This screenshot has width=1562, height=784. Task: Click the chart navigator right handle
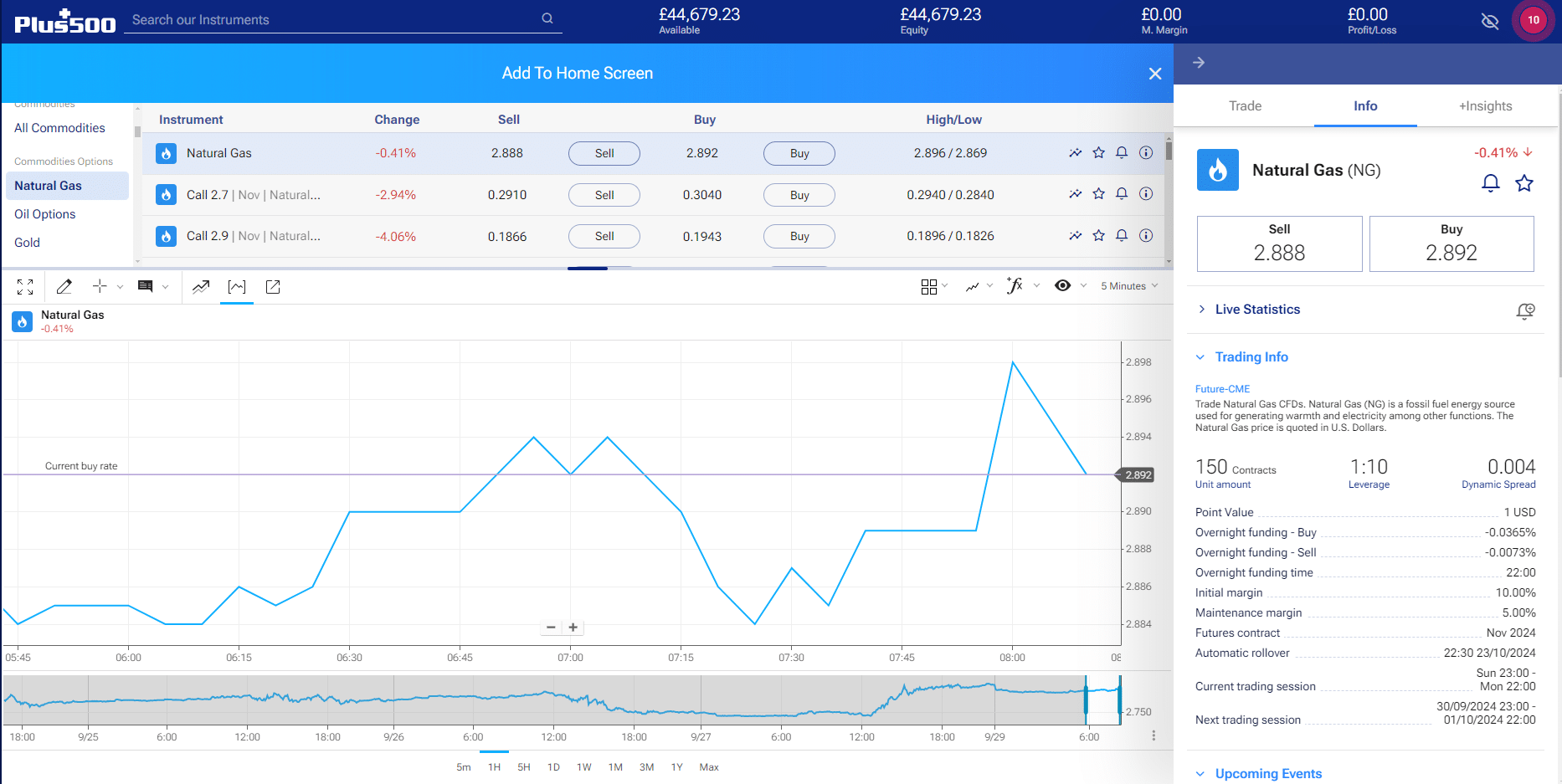[1119, 699]
